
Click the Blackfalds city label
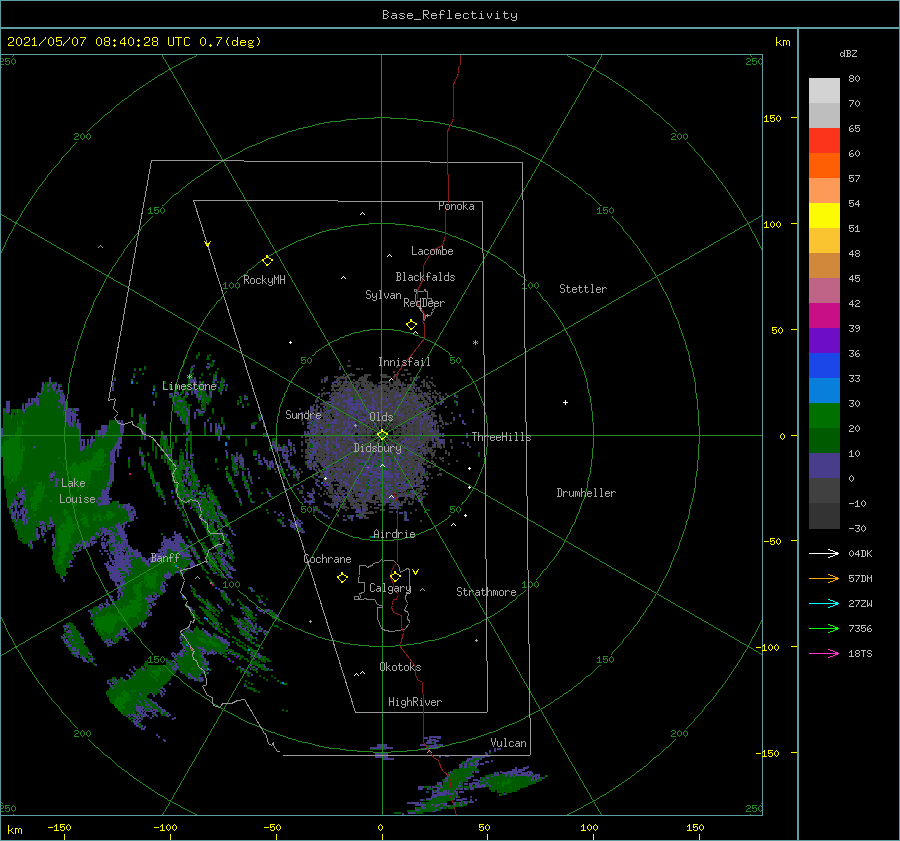pyautogui.click(x=425, y=277)
